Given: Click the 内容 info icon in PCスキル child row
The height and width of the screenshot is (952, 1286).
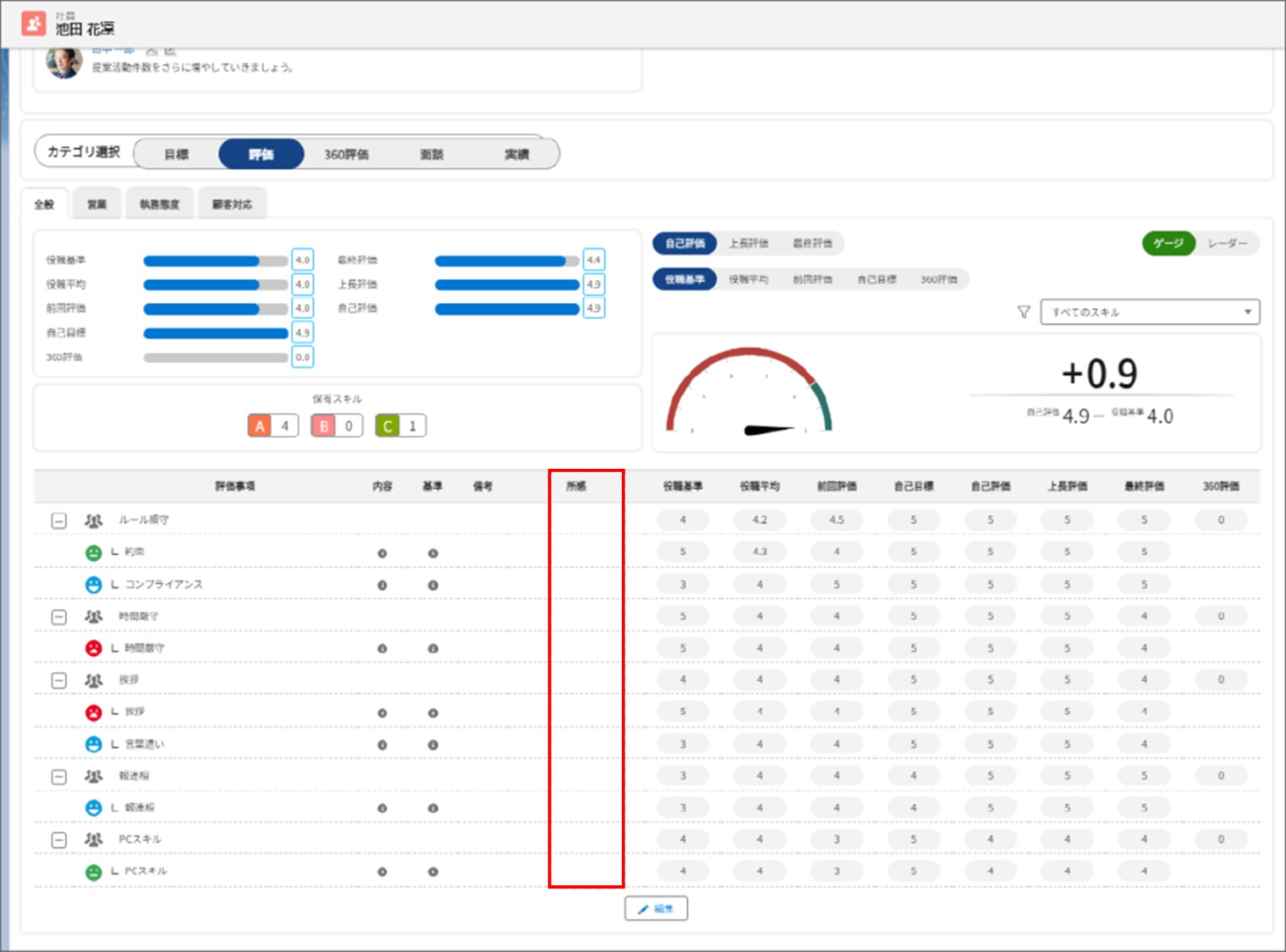Looking at the screenshot, I should (382, 872).
